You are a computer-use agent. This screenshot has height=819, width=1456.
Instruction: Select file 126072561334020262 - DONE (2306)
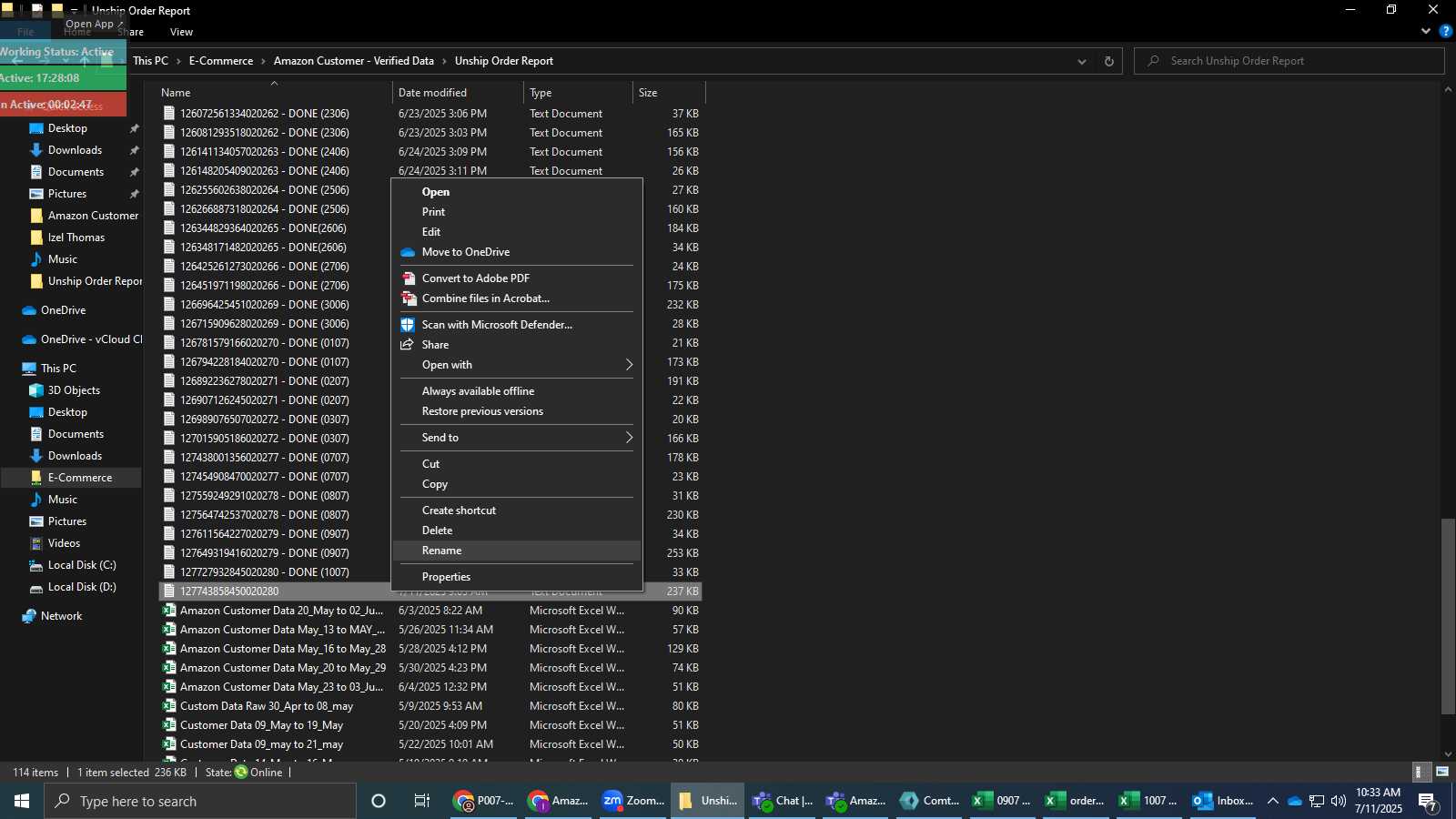point(264,114)
